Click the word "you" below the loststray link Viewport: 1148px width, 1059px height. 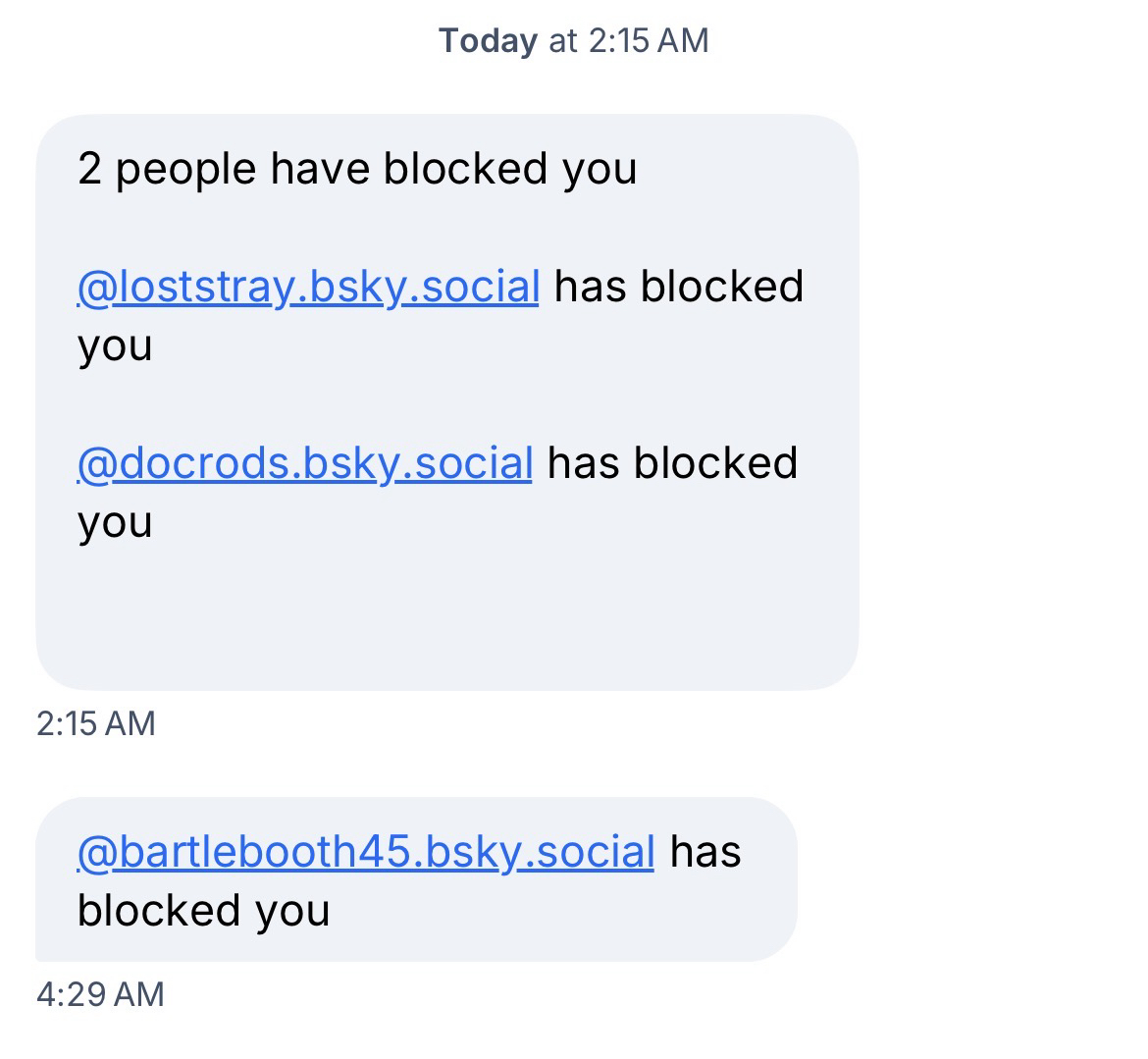pos(115,347)
